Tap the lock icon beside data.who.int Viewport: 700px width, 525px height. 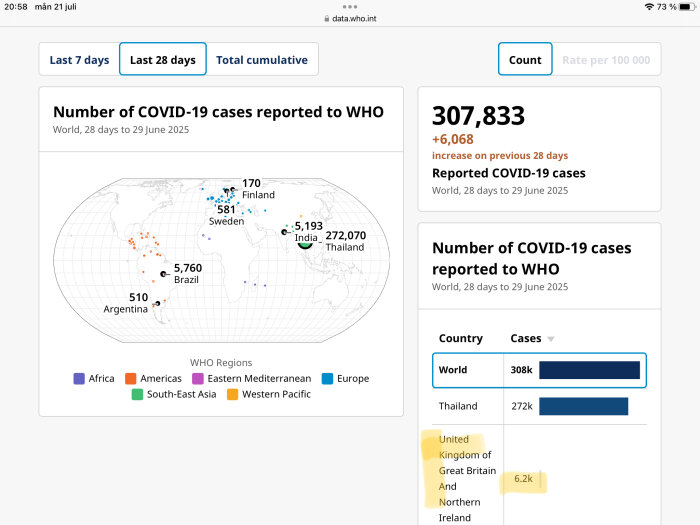tap(326, 18)
